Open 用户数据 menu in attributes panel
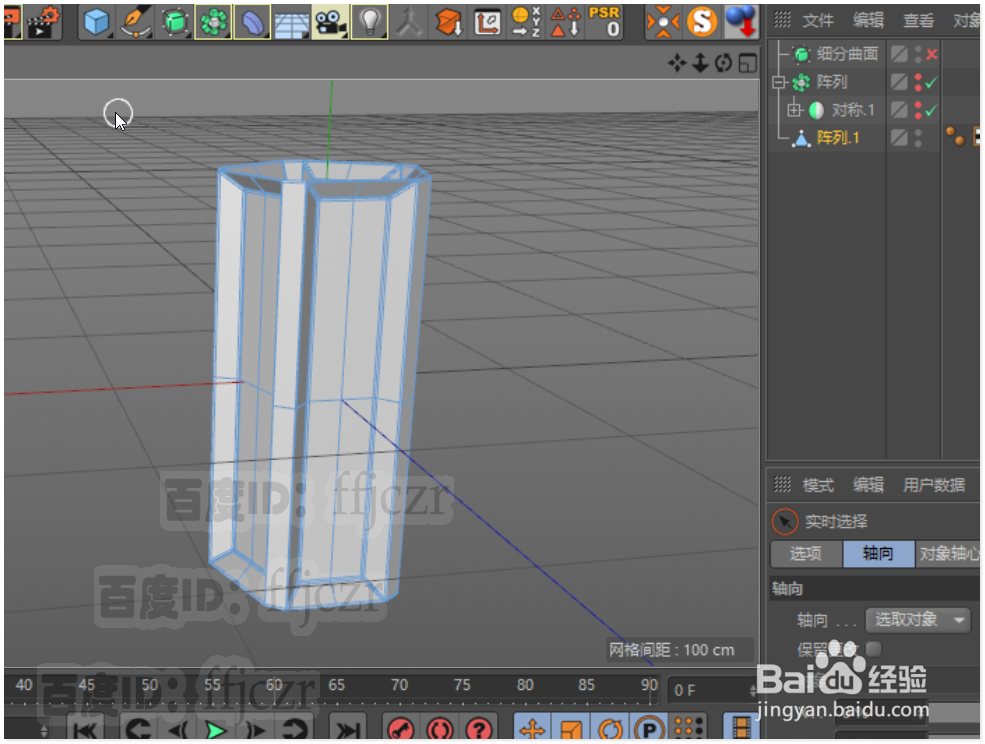This screenshot has width=985, height=744. 933,485
